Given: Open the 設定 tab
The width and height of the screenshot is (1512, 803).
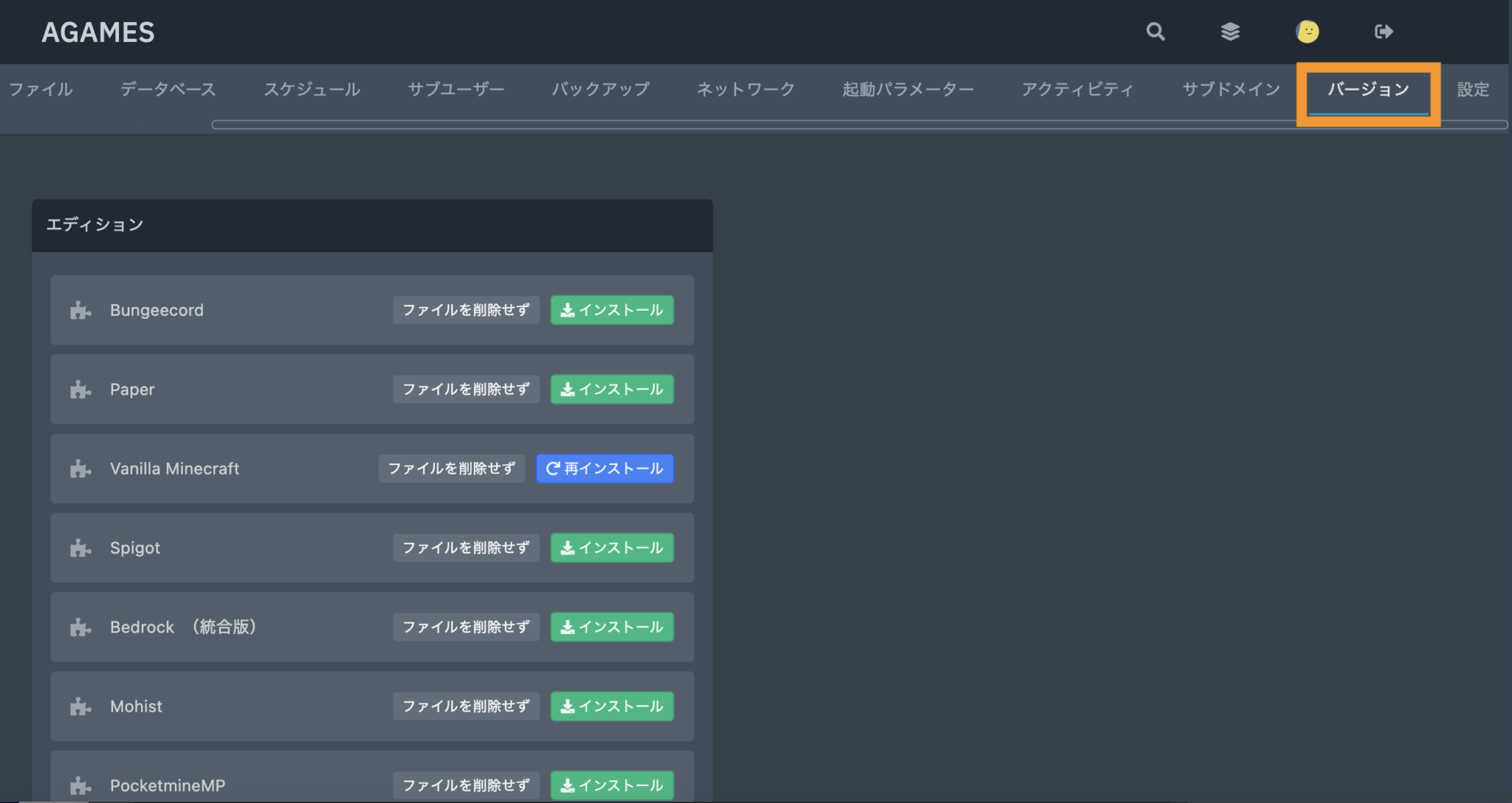Looking at the screenshot, I should tap(1472, 89).
